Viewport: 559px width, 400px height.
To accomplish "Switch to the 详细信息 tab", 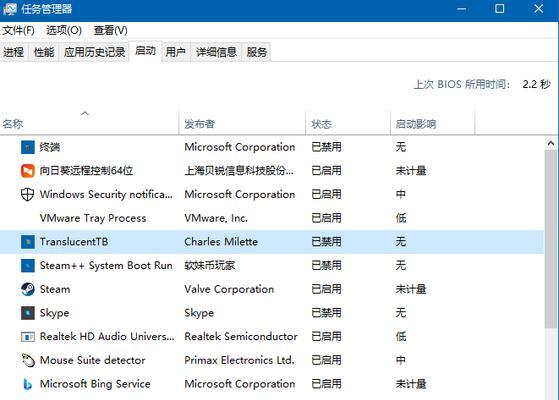I will coord(216,52).
